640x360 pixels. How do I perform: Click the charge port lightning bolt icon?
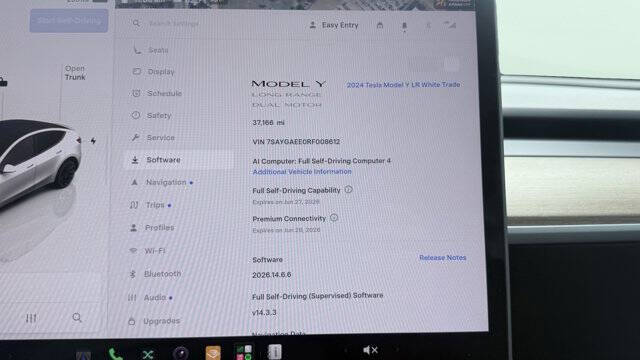(93, 141)
